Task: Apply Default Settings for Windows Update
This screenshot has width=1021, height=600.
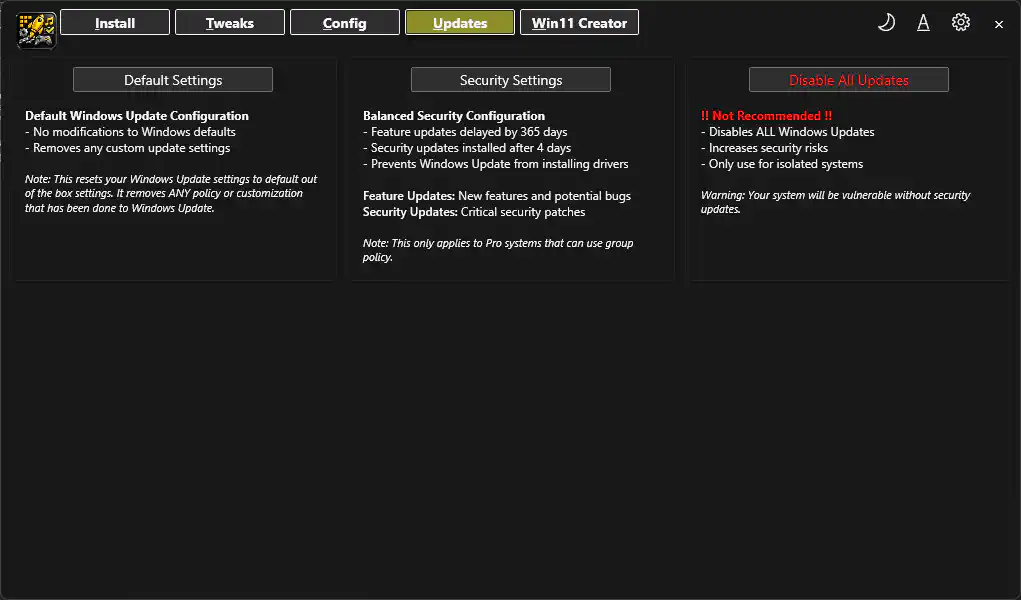Action: [x=173, y=80]
